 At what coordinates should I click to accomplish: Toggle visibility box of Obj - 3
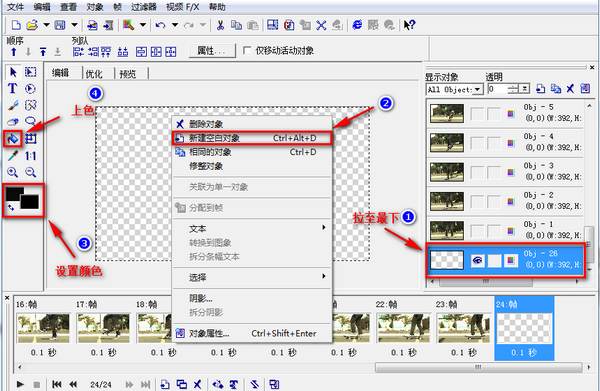point(477,173)
